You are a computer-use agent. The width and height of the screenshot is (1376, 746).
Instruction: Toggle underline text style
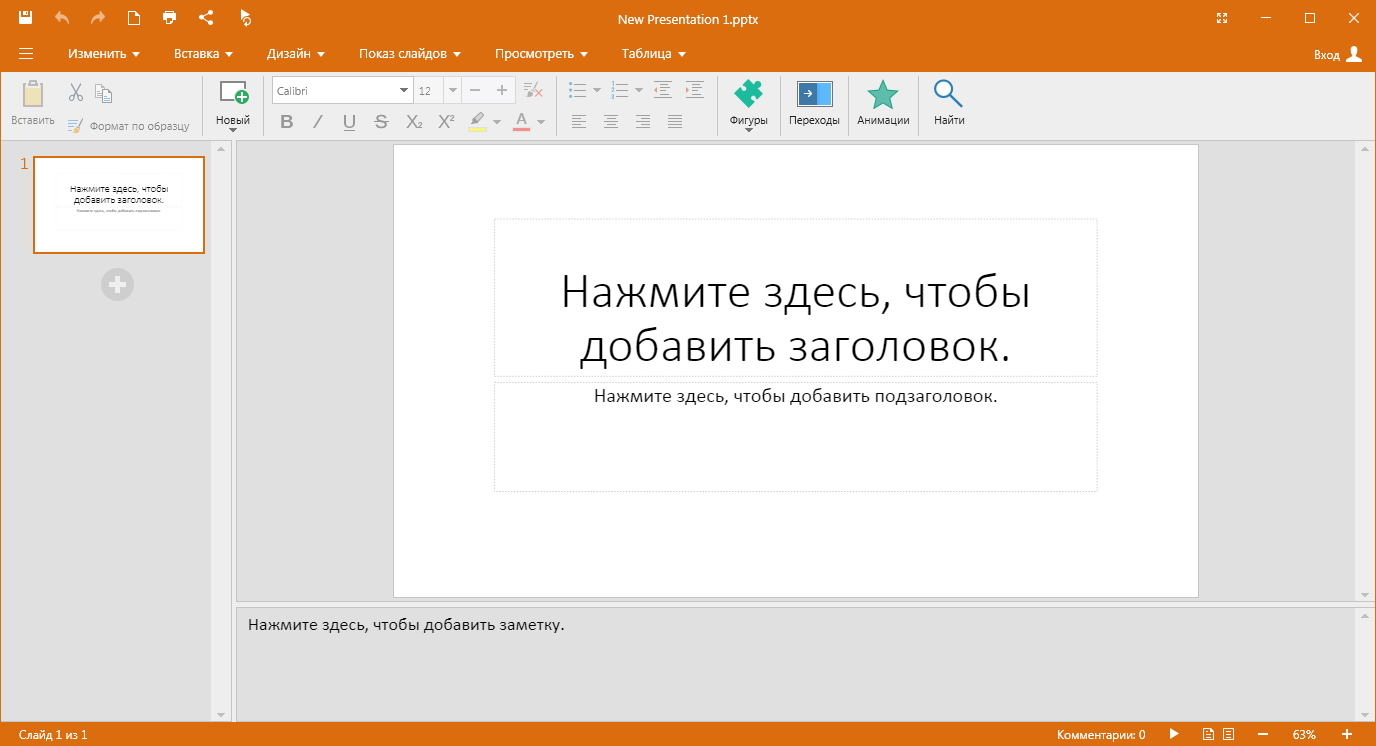pos(349,122)
